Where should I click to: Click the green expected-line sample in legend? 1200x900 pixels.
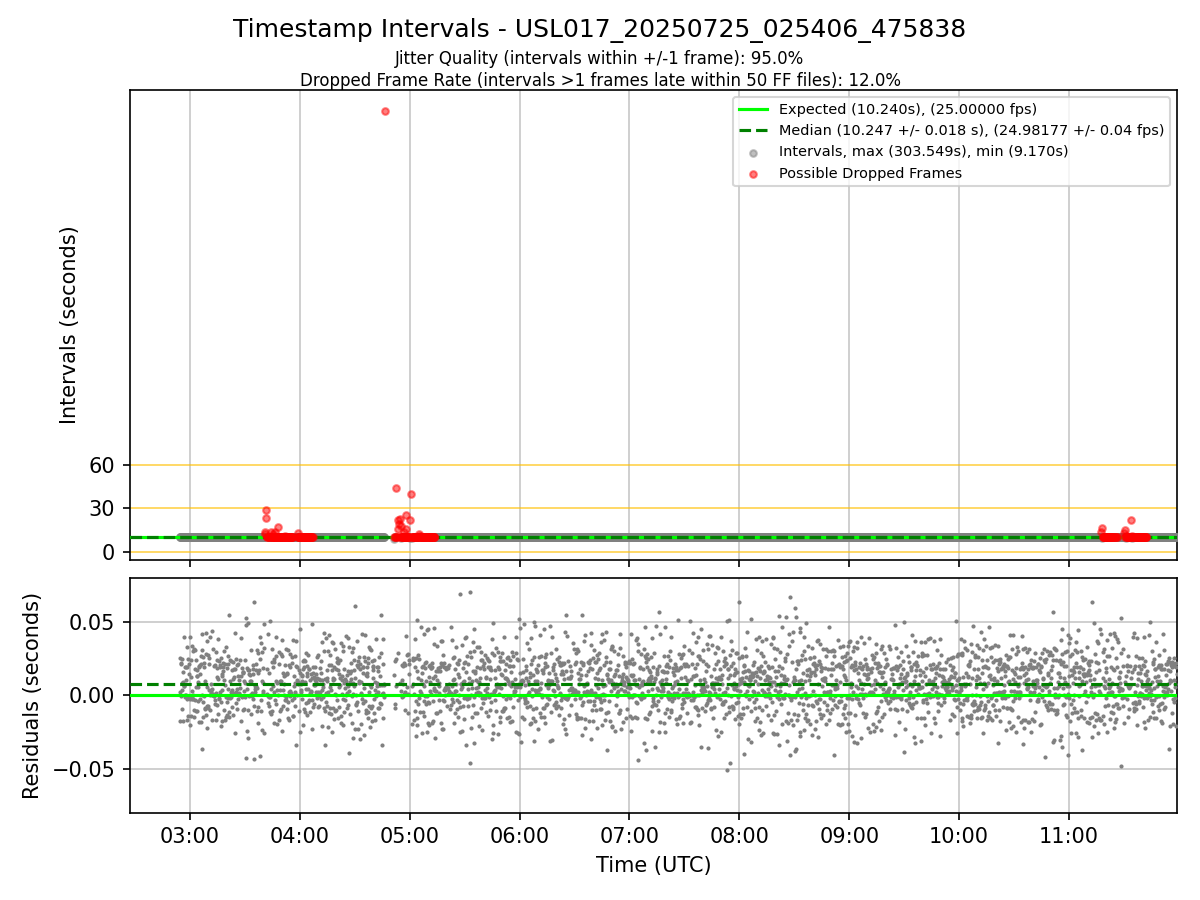pyautogui.click(x=754, y=109)
